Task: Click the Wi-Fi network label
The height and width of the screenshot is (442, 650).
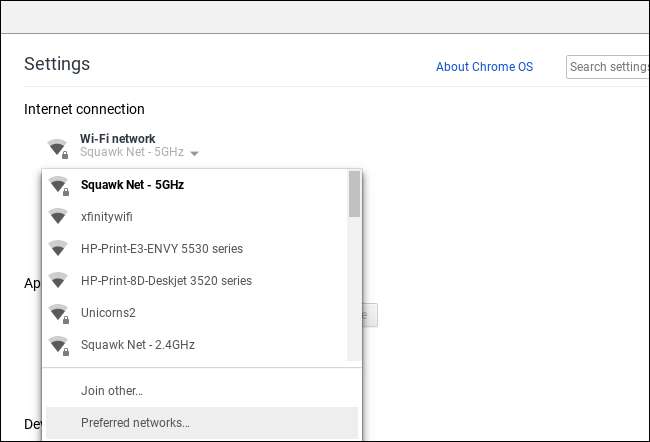Action: (x=118, y=139)
